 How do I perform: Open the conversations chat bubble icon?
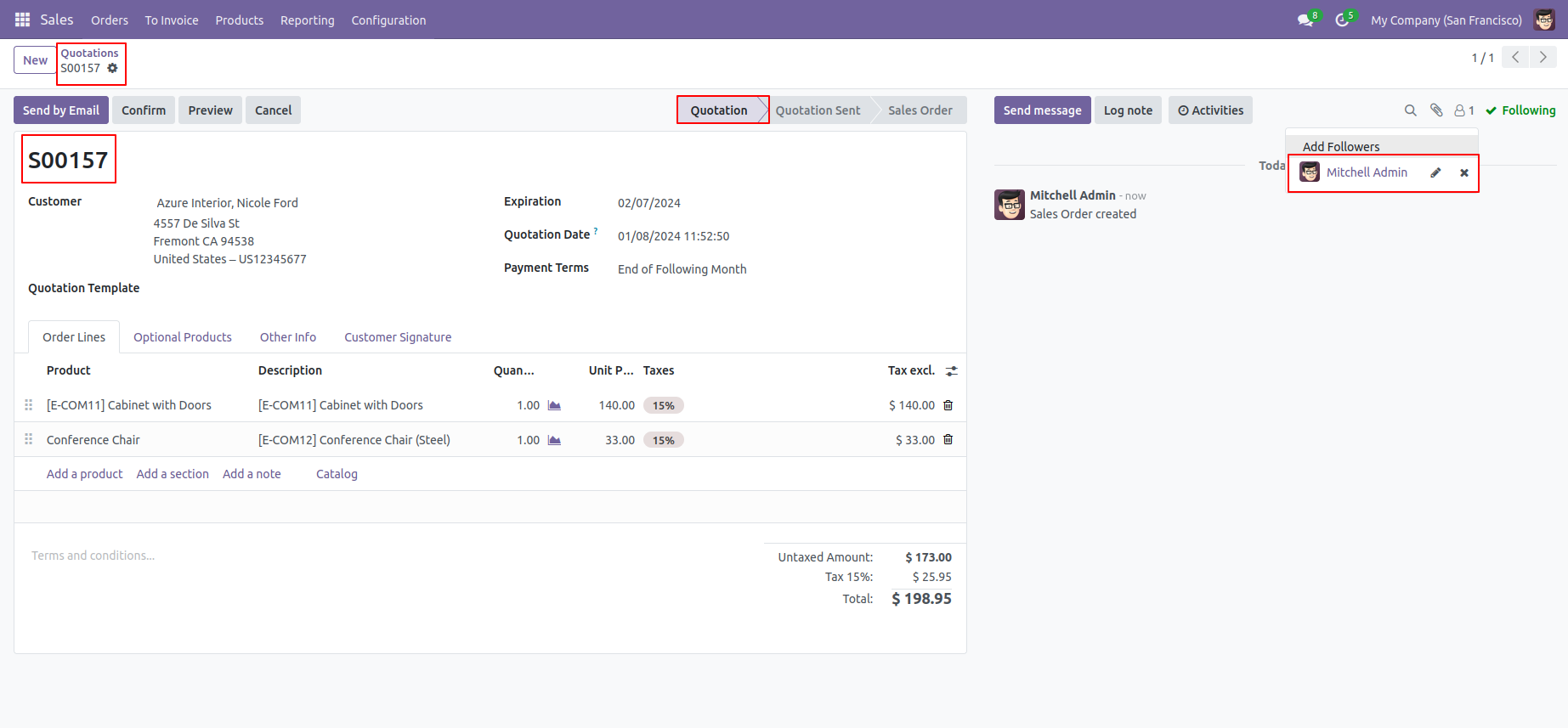click(1305, 20)
